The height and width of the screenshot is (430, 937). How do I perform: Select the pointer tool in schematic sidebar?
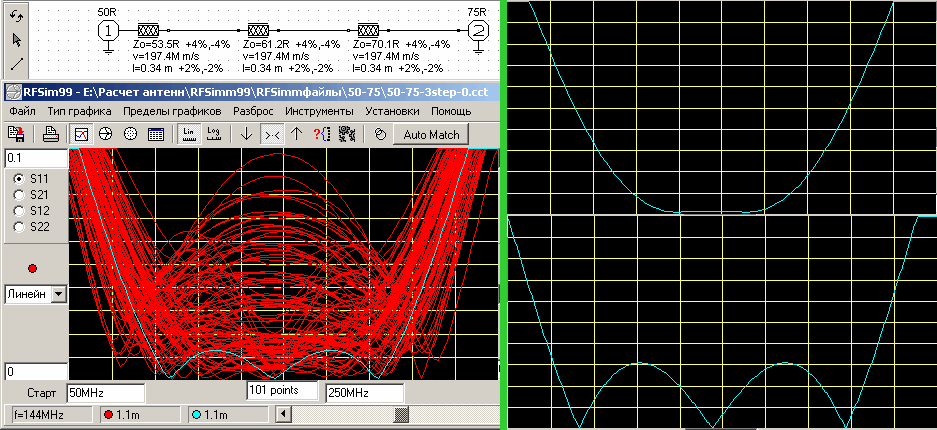(17, 39)
